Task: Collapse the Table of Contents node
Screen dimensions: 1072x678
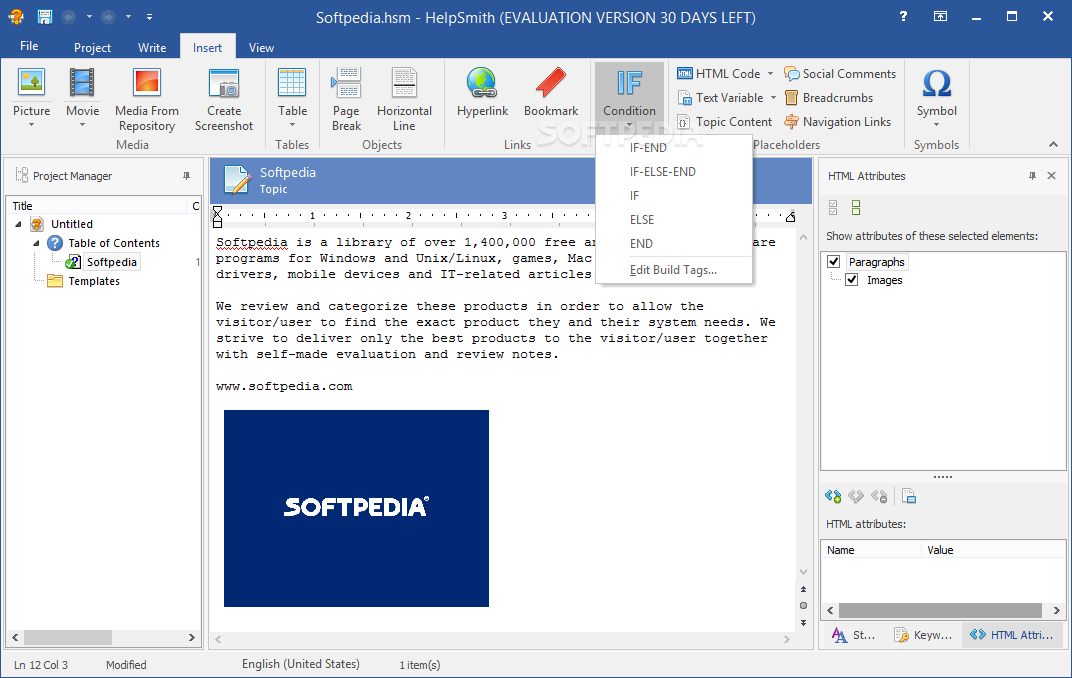Action: [36, 243]
